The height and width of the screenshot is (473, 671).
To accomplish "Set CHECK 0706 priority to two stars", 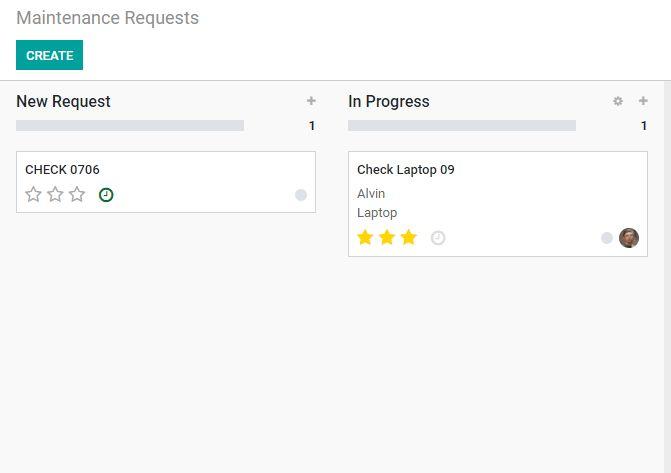I will coord(55,195).
